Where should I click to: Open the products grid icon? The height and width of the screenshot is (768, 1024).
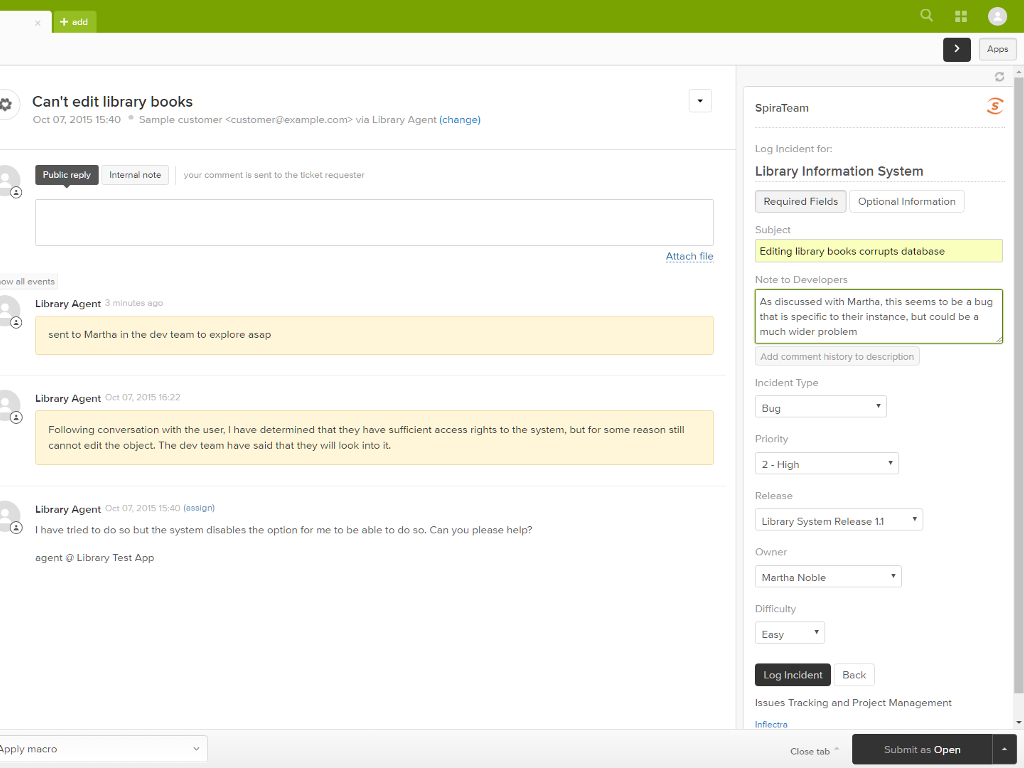click(961, 16)
